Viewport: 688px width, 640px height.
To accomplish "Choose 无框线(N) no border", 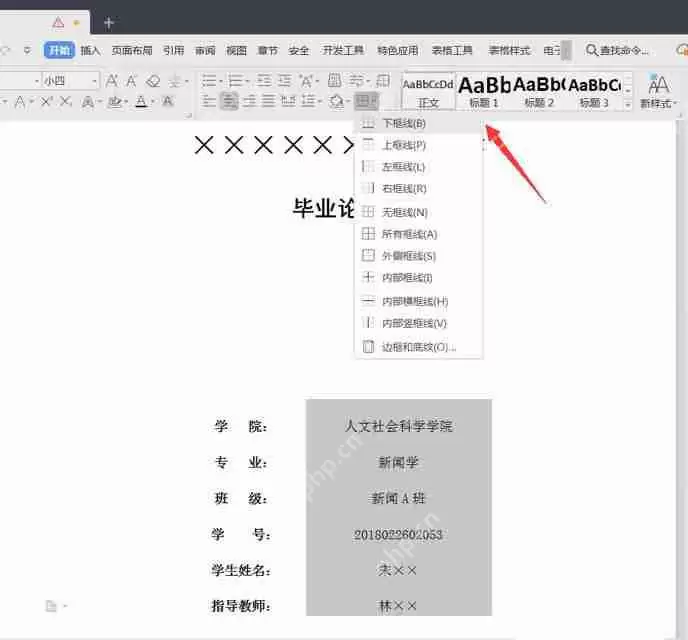I will tap(419, 212).
